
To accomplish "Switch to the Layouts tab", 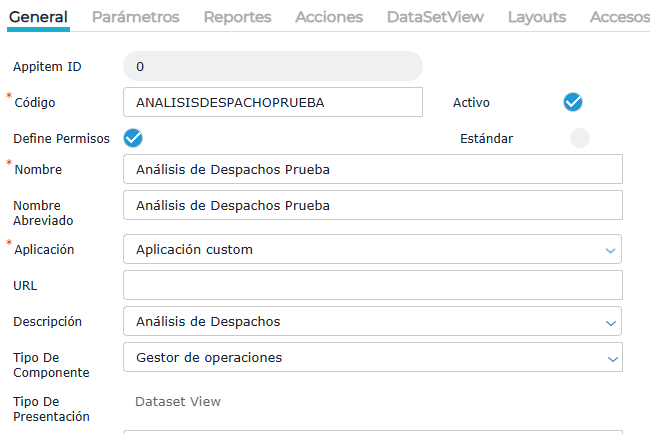I will point(536,17).
